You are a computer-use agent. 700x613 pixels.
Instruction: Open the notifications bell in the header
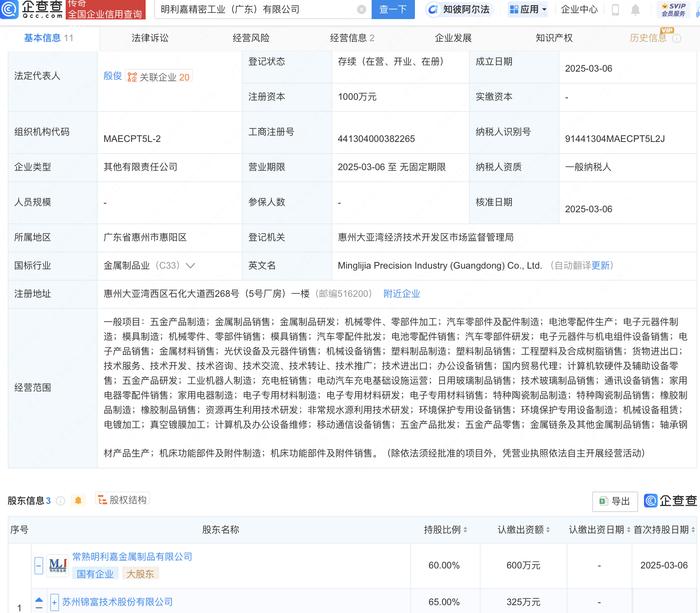coord(635,9)
